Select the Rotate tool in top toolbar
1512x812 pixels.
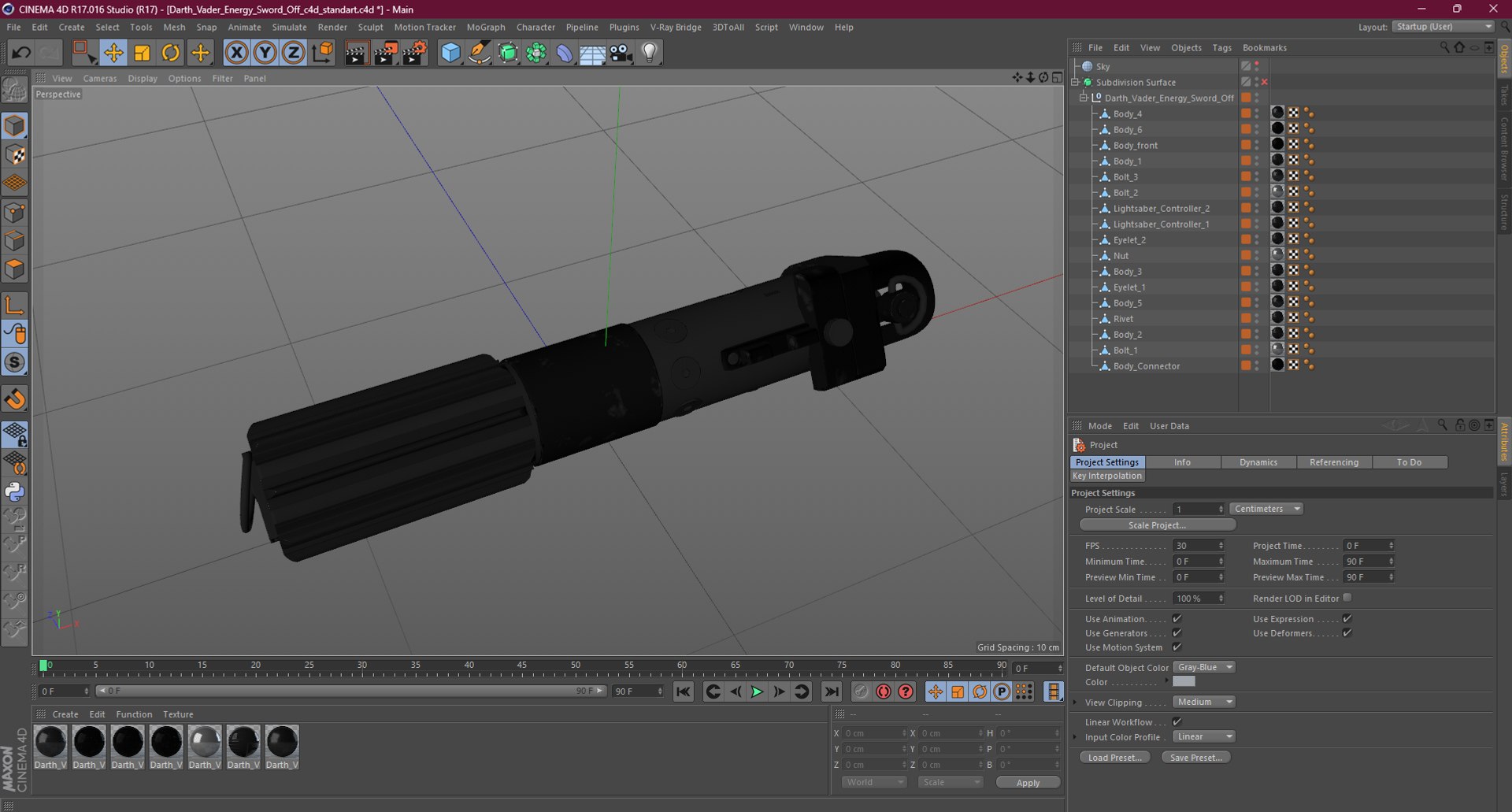coord(171,53)
